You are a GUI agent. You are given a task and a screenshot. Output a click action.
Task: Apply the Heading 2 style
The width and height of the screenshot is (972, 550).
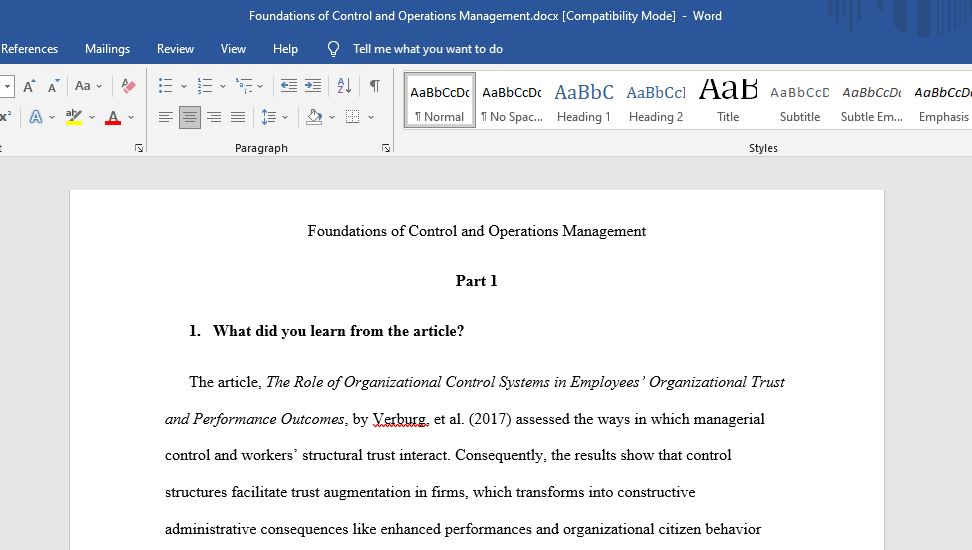pos(656,100)
